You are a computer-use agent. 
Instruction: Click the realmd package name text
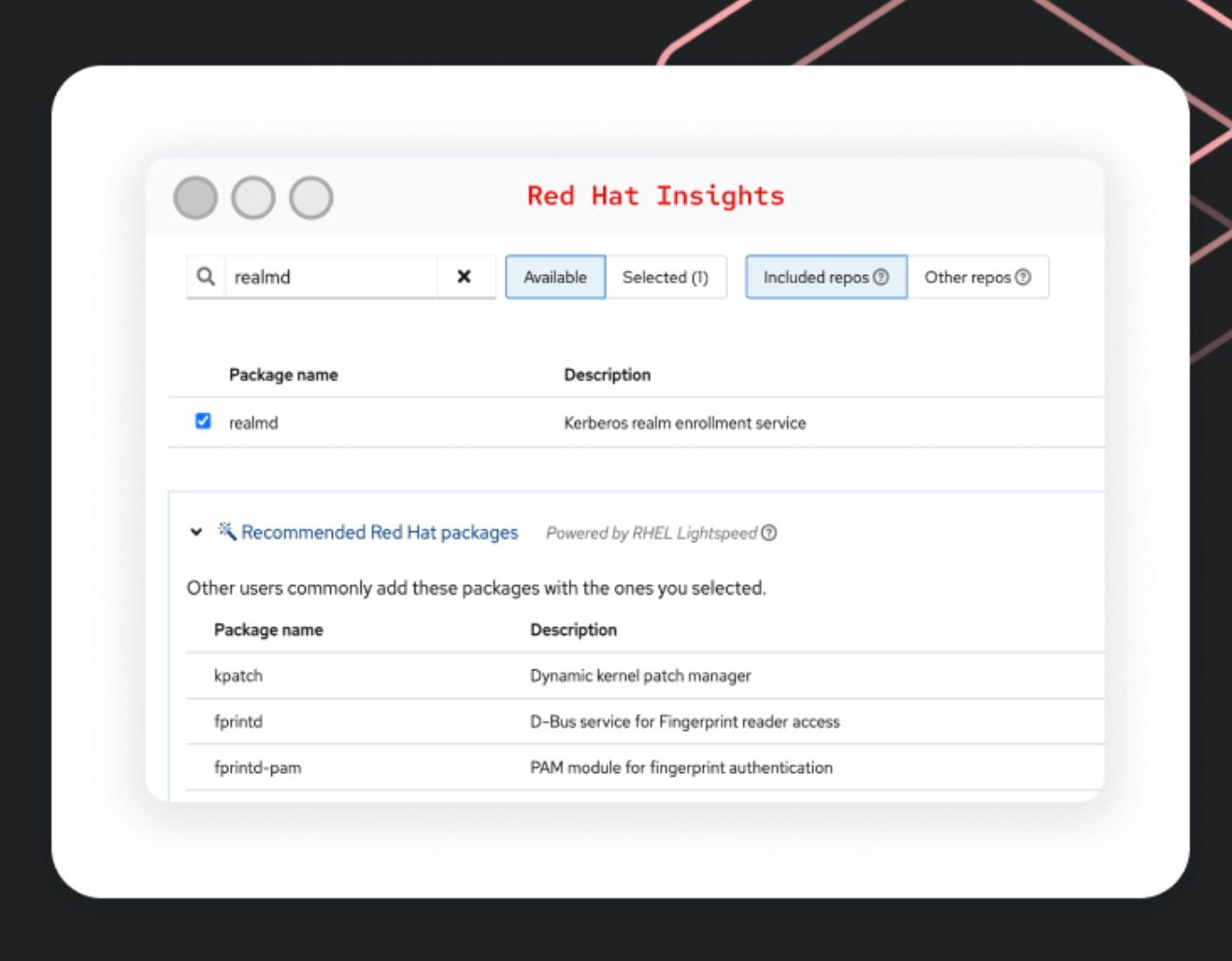point(253,423)
